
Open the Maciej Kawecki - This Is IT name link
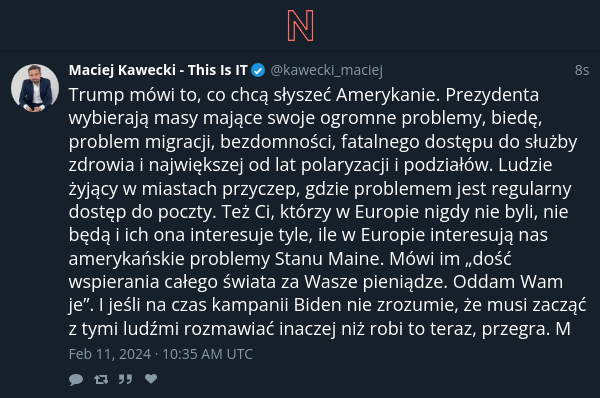[158, 70]
